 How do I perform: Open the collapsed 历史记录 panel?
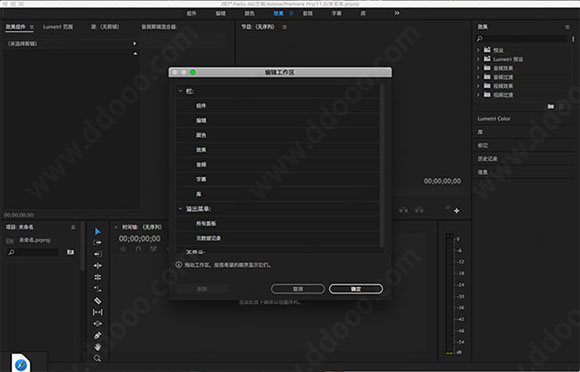[487, 159]
